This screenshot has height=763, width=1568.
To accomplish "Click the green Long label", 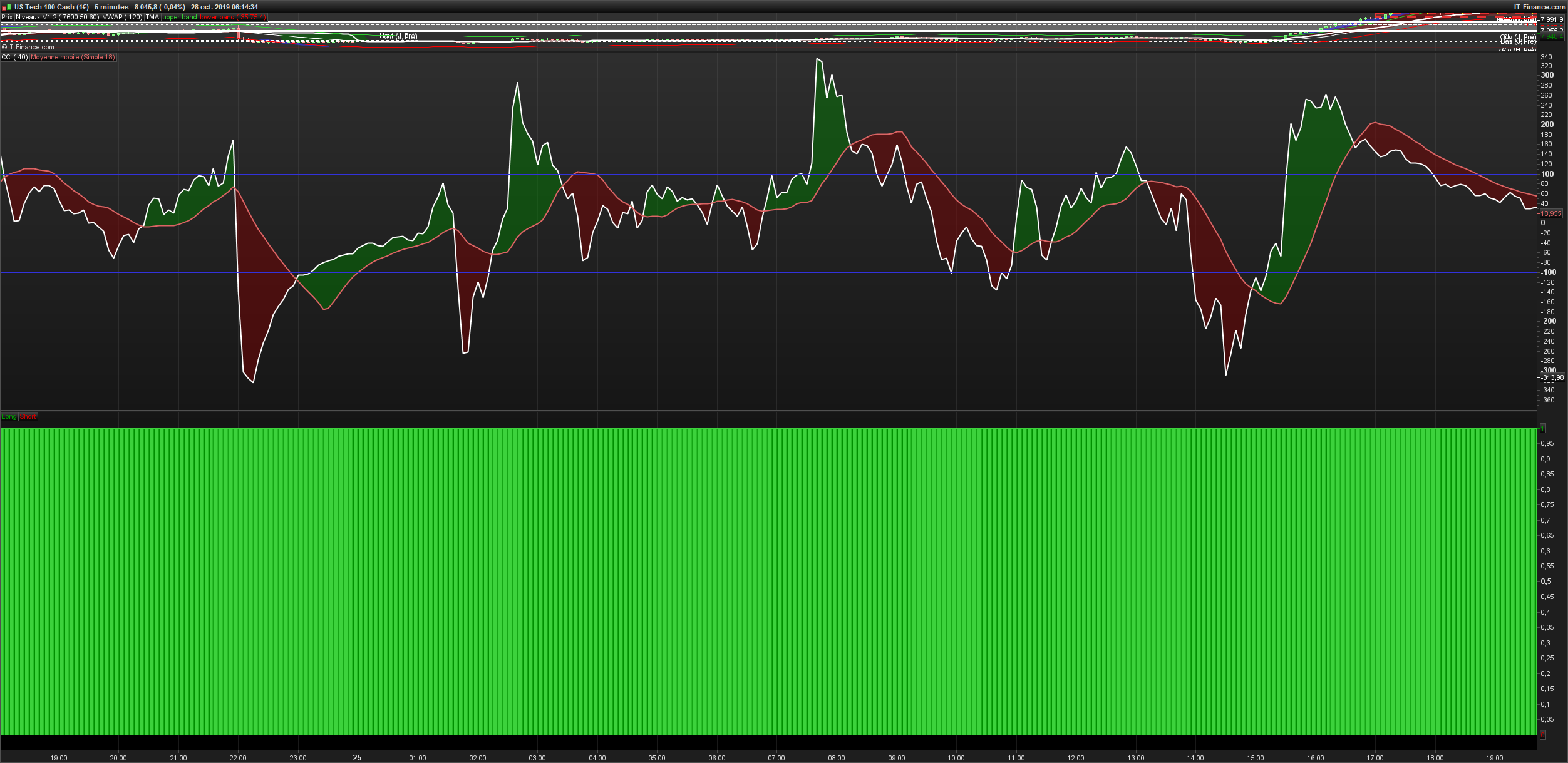I will point(9,417).
